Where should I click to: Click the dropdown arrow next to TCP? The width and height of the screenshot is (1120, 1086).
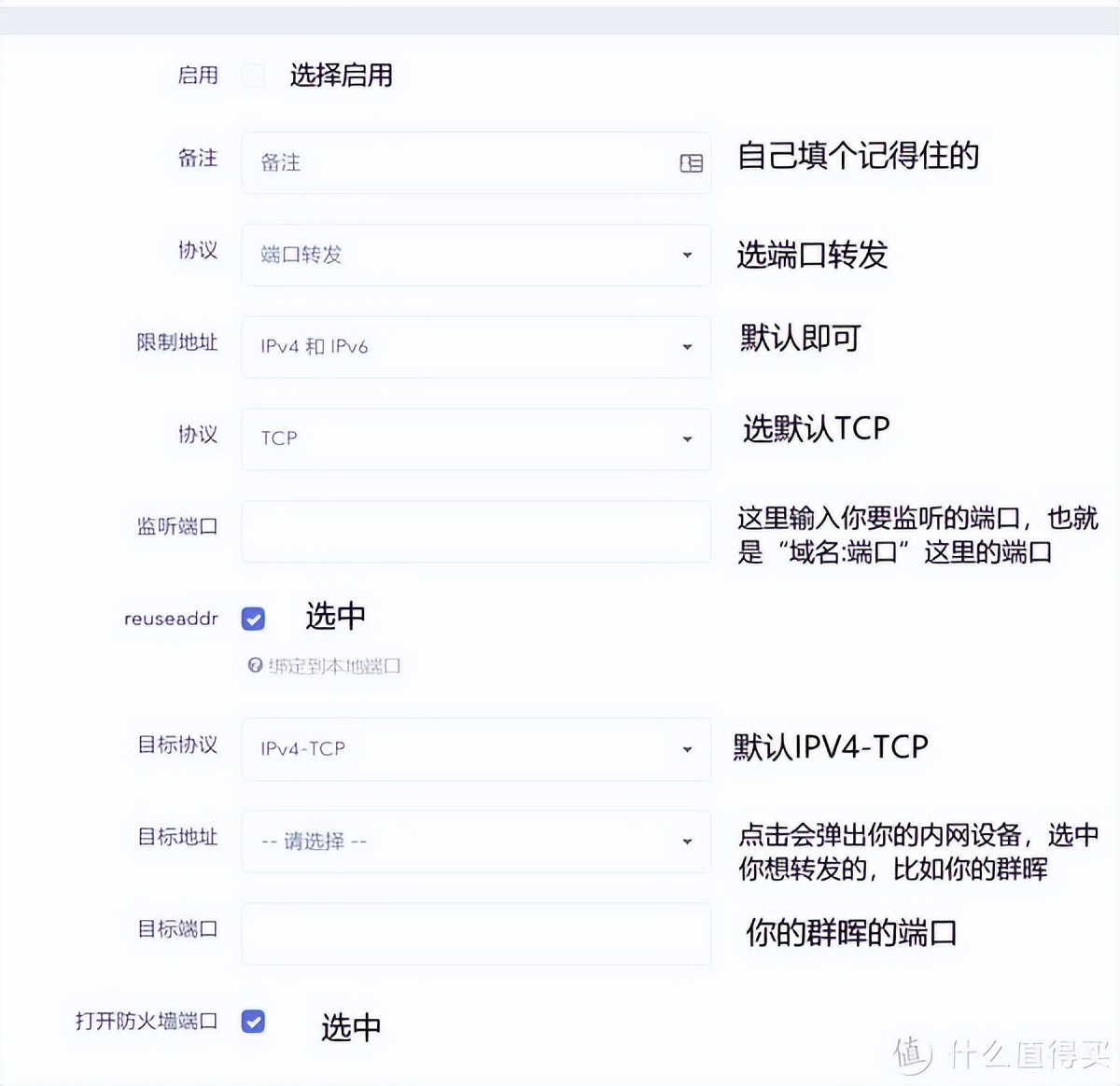coord(688,439)
